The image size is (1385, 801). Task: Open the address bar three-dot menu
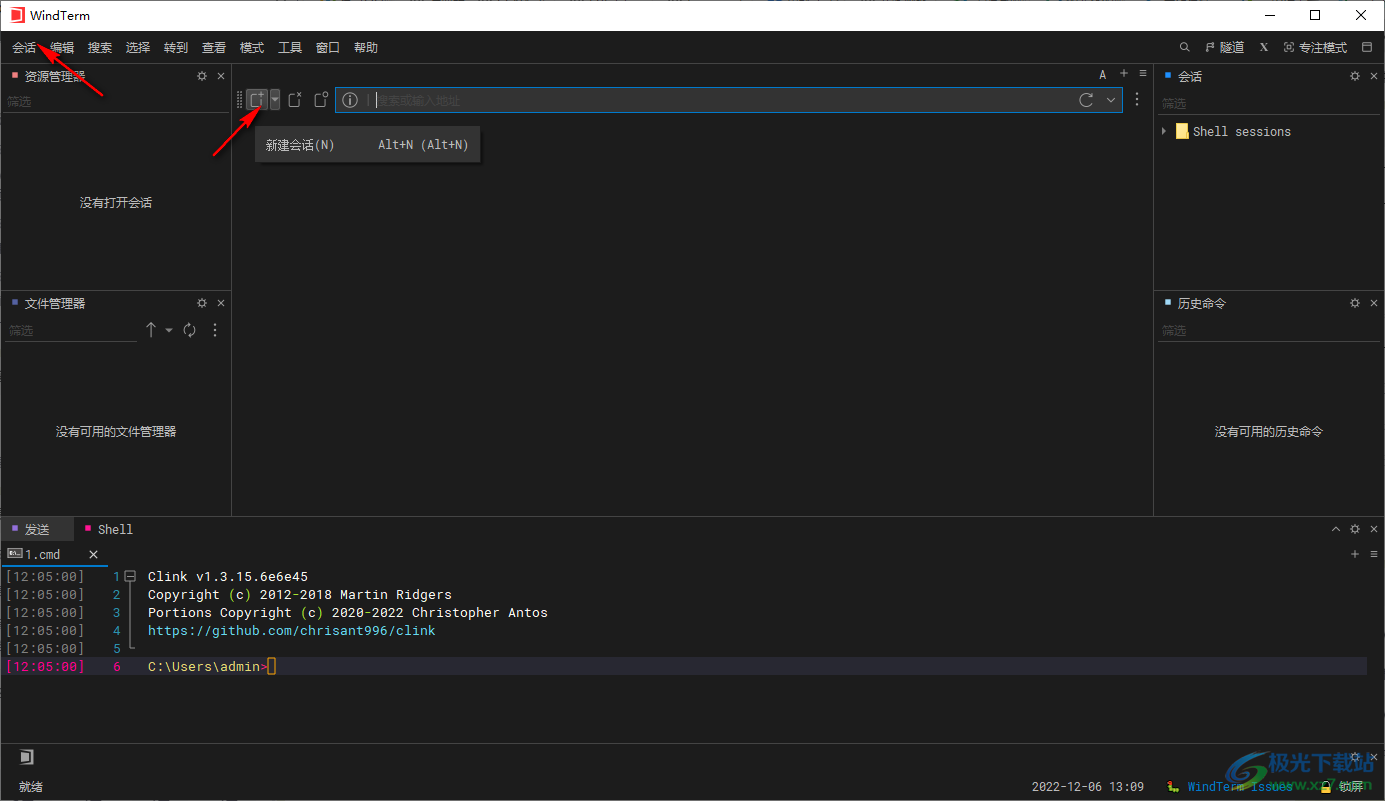coord(1137,100)
